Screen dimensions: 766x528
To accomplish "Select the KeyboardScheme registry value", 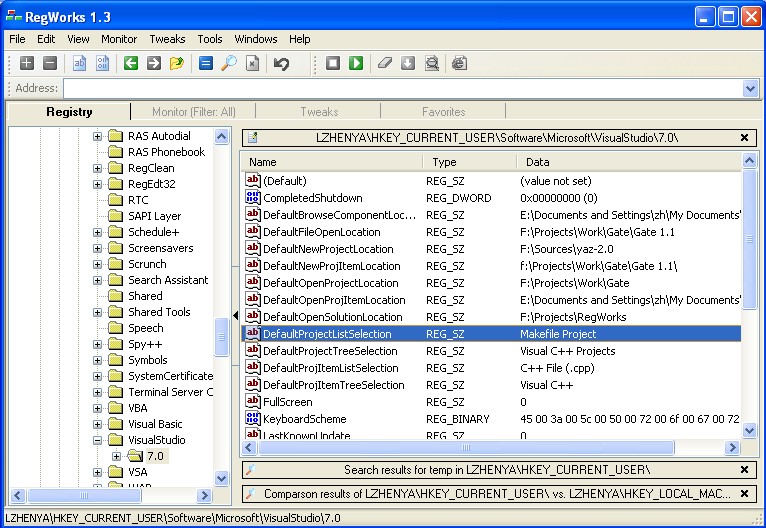I will [304, 419].
